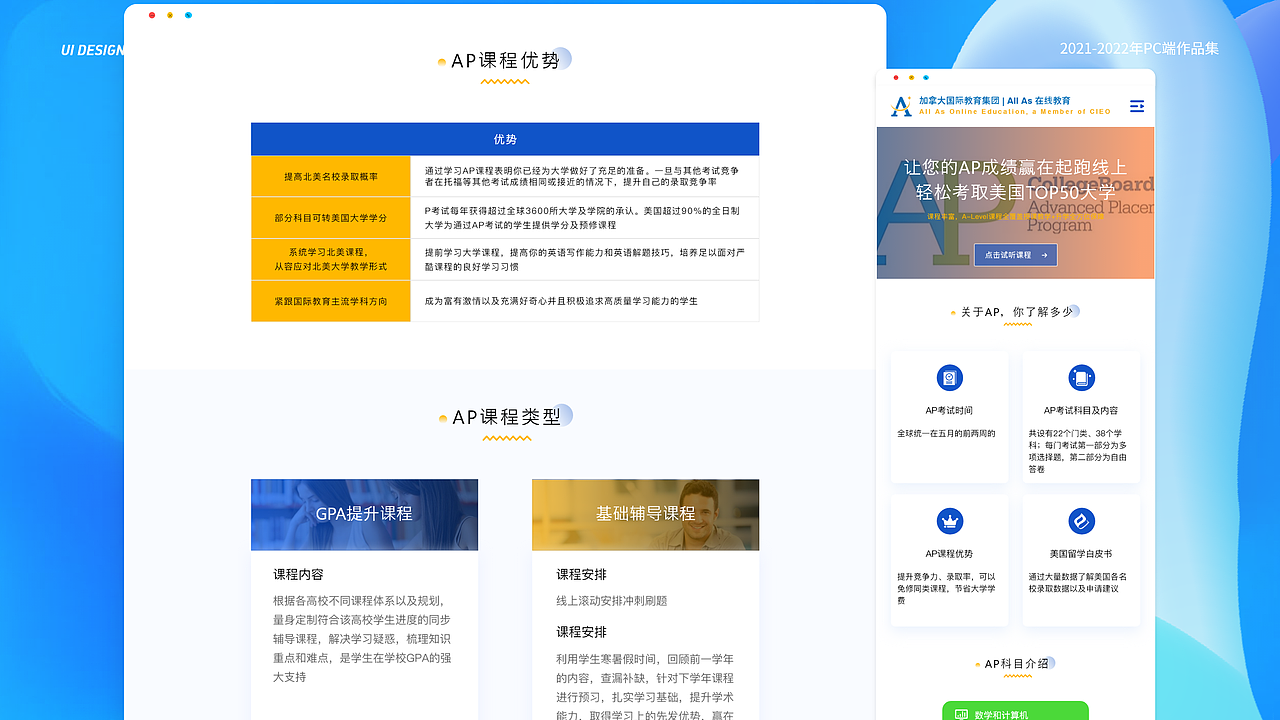
Task: Open the 美国留学白皮书 card title
Action: tap(1081, 553)
